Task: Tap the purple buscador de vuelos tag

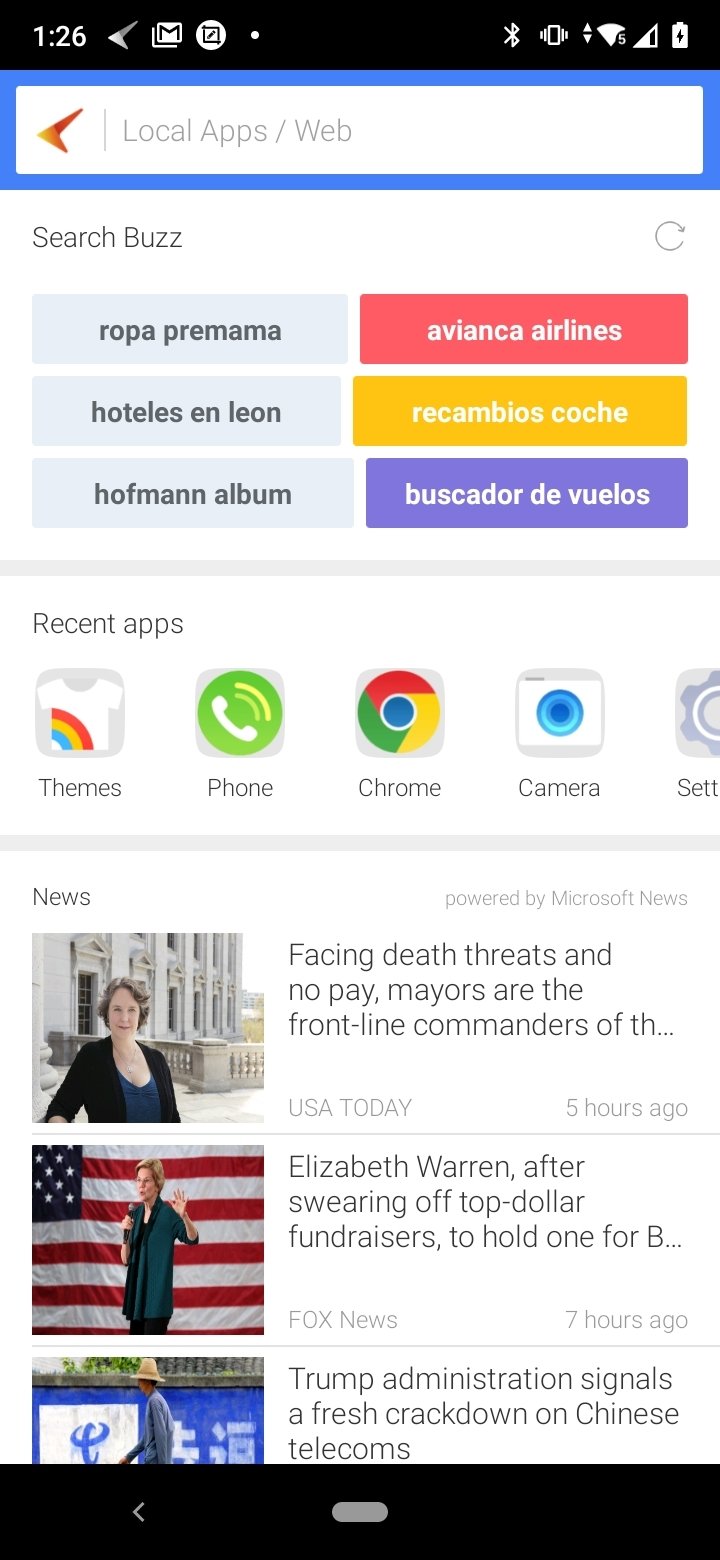Action: pyautogui.click(x=527, y=493)
